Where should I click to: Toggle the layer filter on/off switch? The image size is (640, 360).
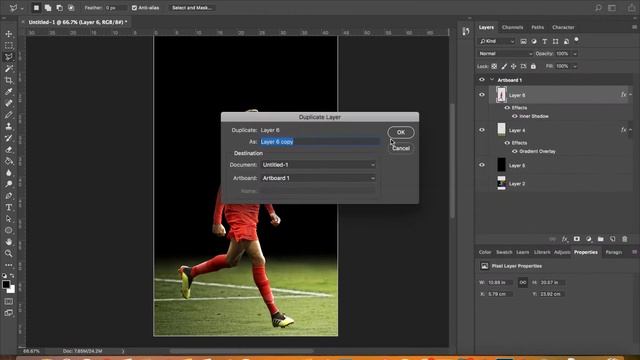(576, 40)
